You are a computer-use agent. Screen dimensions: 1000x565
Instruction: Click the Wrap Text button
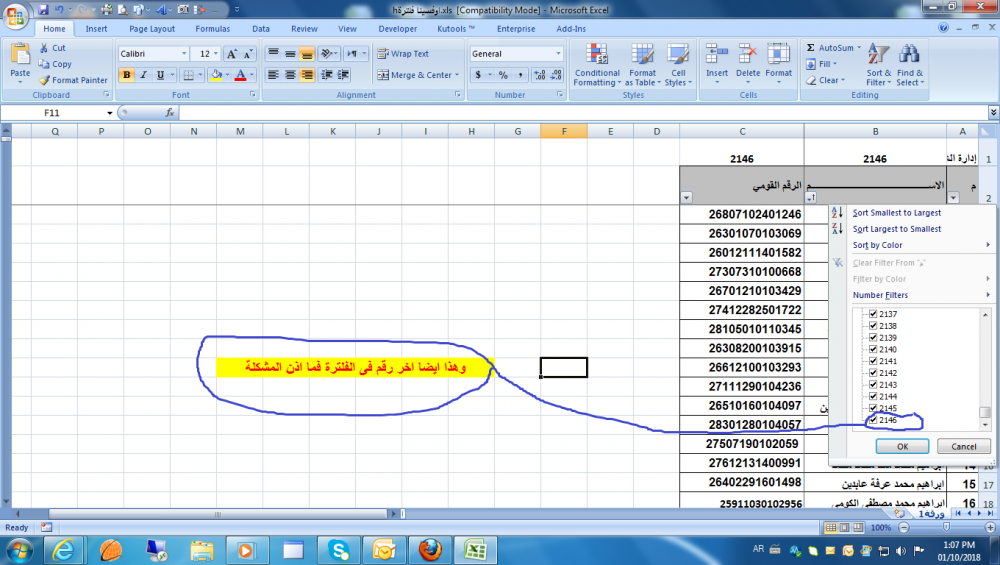pyautogui.click(x=403, y=54)
